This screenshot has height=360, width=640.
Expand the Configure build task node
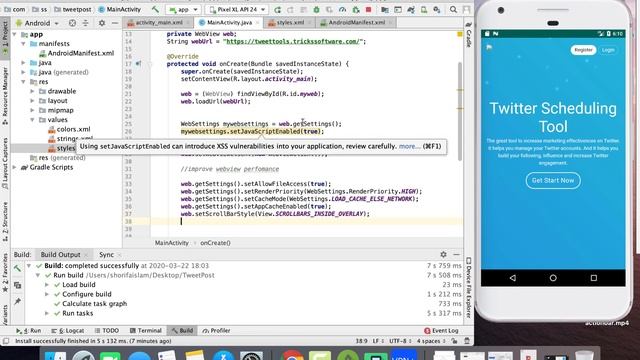click(x=47, y=294)
